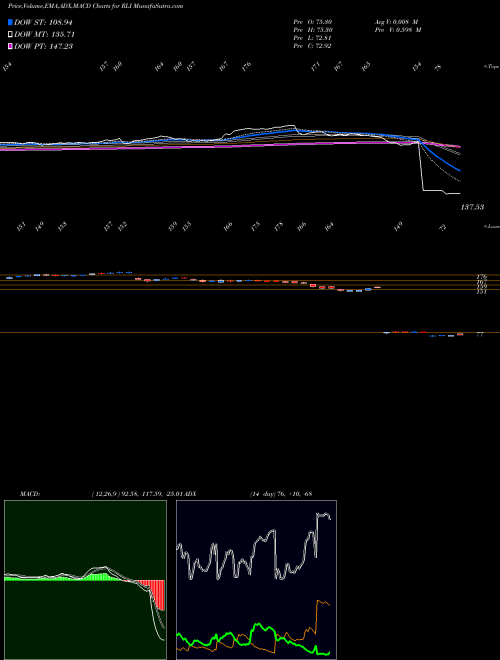The image size is (500, 660).
Task: Click the 137.53 price label
Action: point(472,207)
